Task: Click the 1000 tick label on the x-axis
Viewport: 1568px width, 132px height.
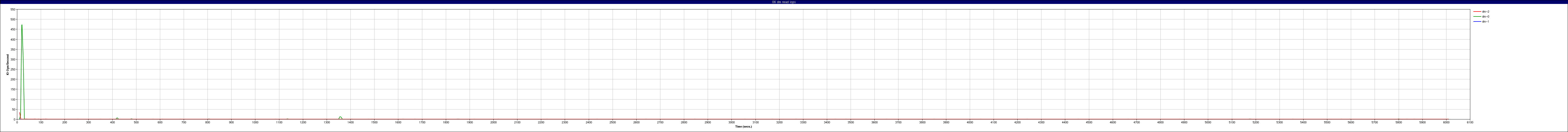Action: pyautogui.click(x=255, y=122)
